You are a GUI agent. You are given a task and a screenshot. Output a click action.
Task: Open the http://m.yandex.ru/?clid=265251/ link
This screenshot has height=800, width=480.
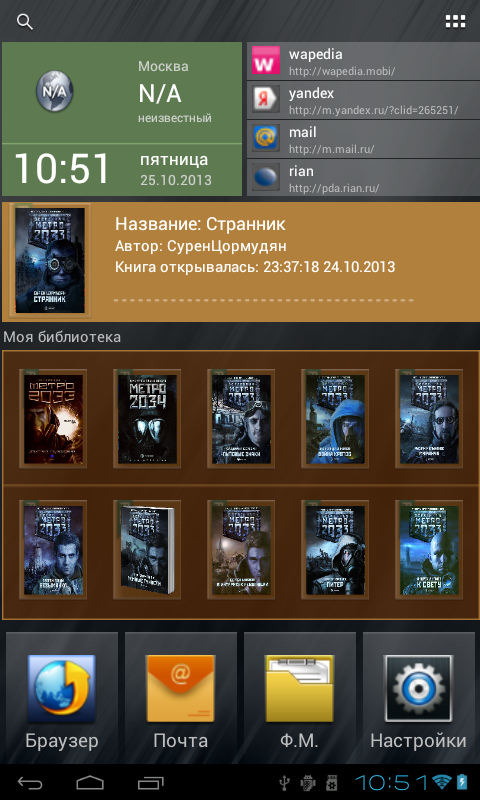[x=373, y=110]
